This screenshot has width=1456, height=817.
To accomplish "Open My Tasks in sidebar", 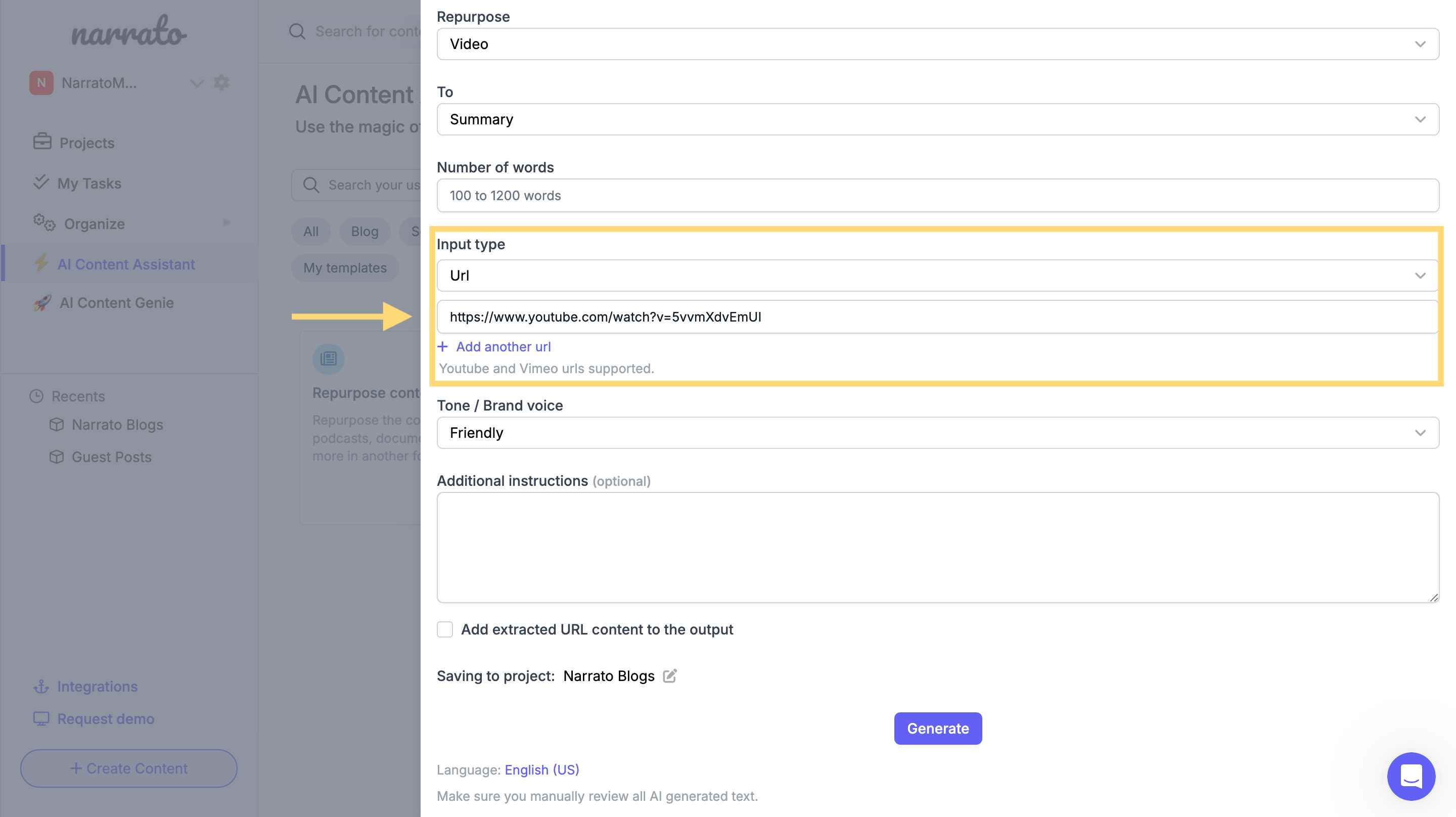I will 89,183.
